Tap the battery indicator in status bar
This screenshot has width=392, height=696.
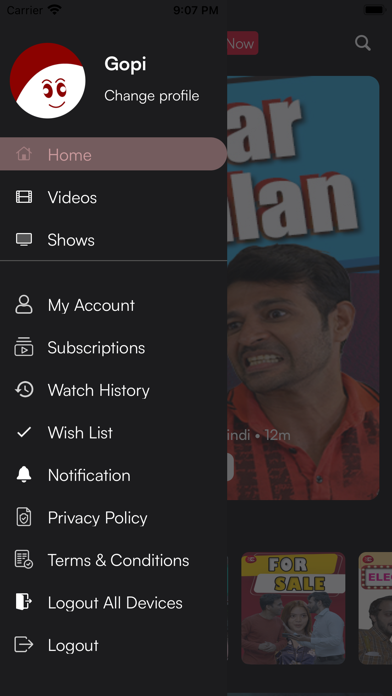[x=374, y=10]
